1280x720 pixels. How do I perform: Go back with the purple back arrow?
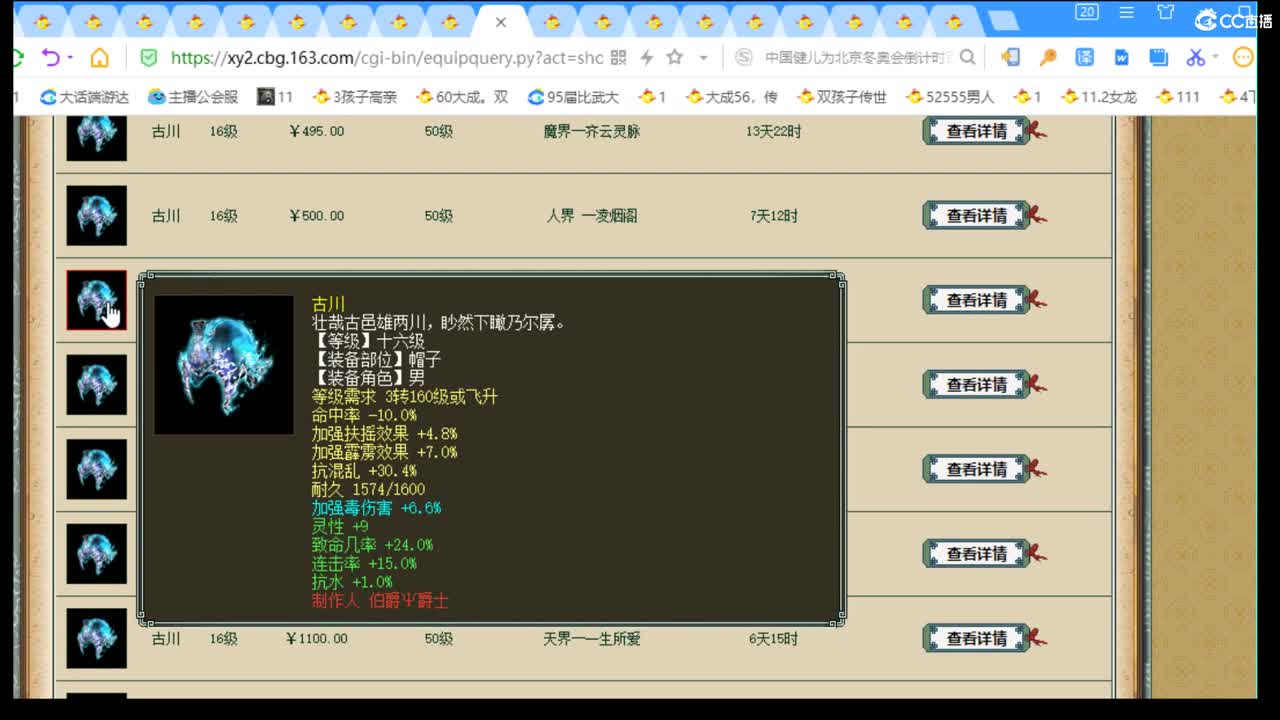[x=50, y=58]
